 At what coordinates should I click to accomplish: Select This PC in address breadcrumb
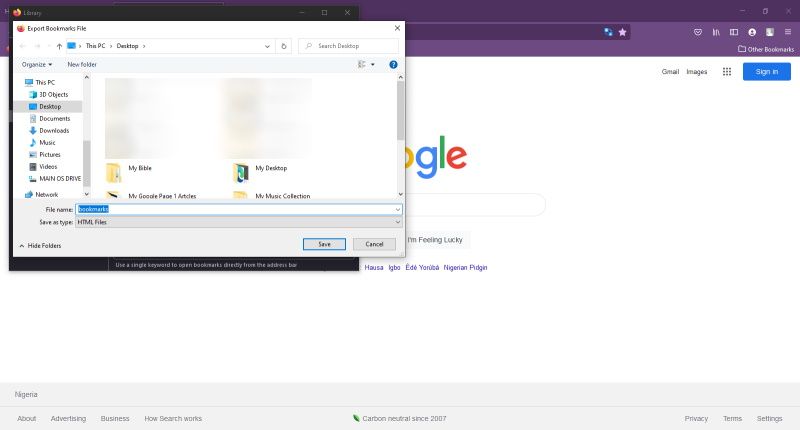(95, 46)
